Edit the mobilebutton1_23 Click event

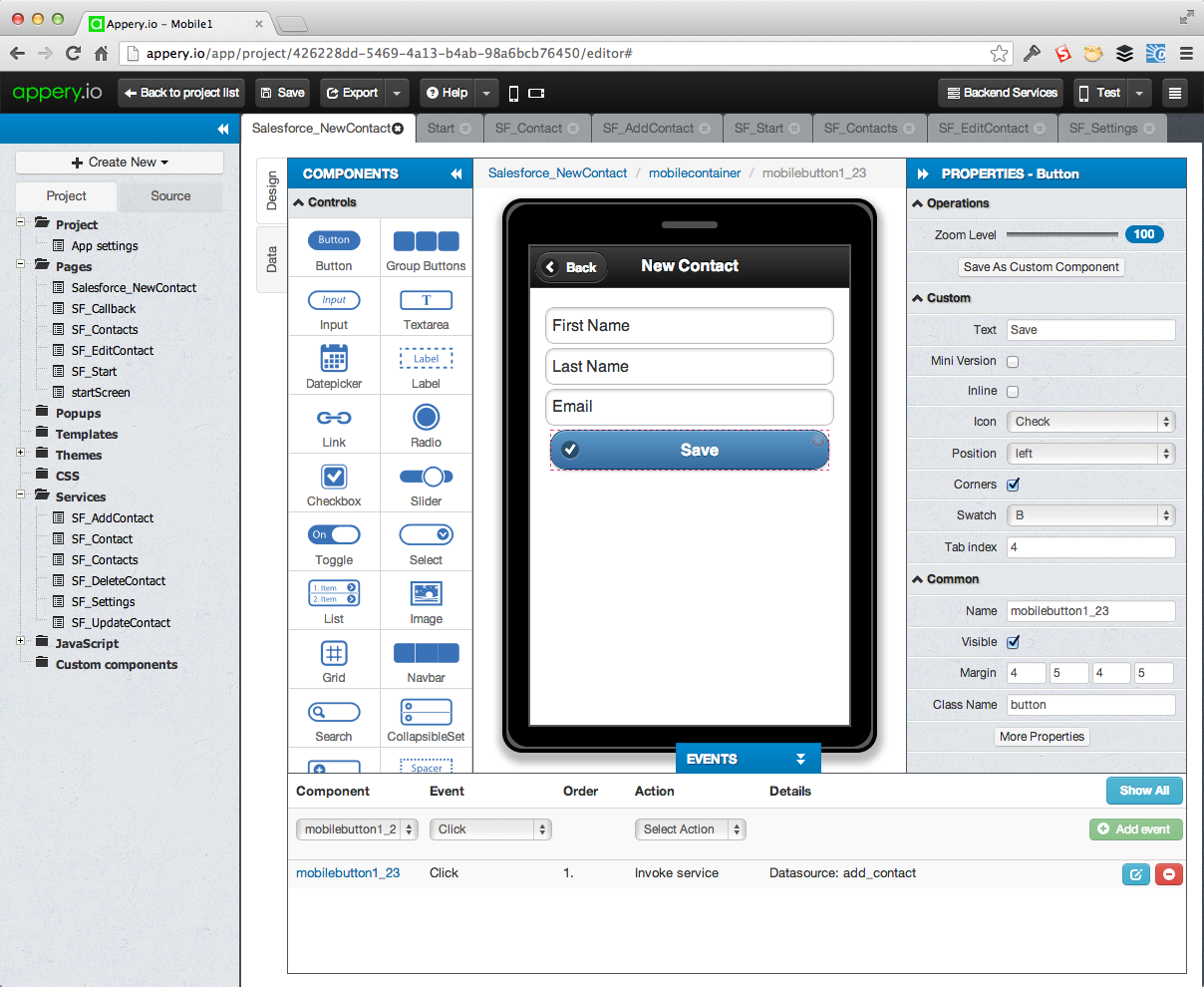1135,874
